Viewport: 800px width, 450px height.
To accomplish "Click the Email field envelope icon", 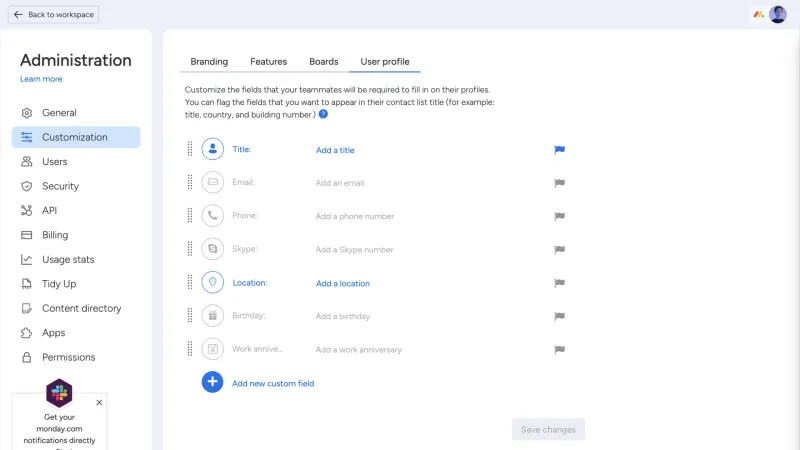I will 213,182.
